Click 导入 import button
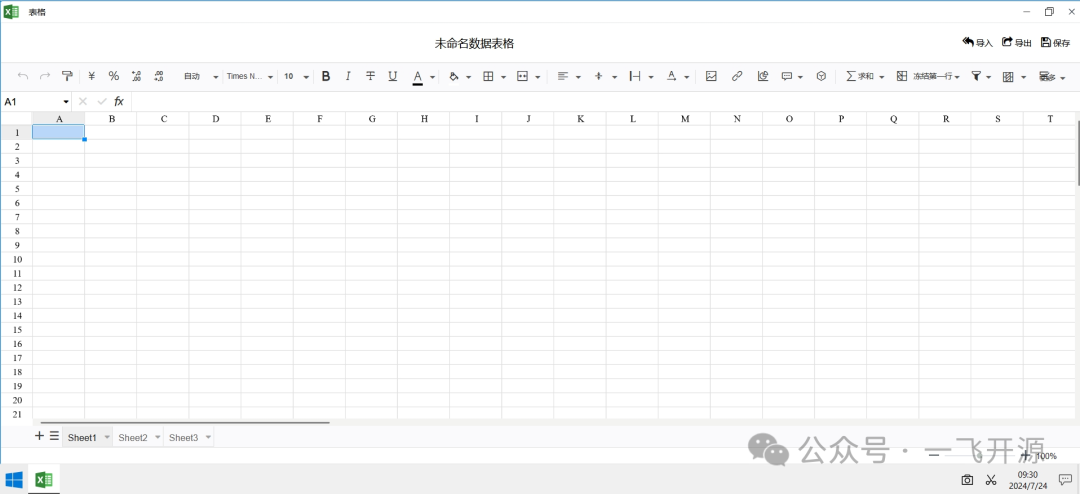This screenshot has height=494, width=1080. (x=977, y=43)
